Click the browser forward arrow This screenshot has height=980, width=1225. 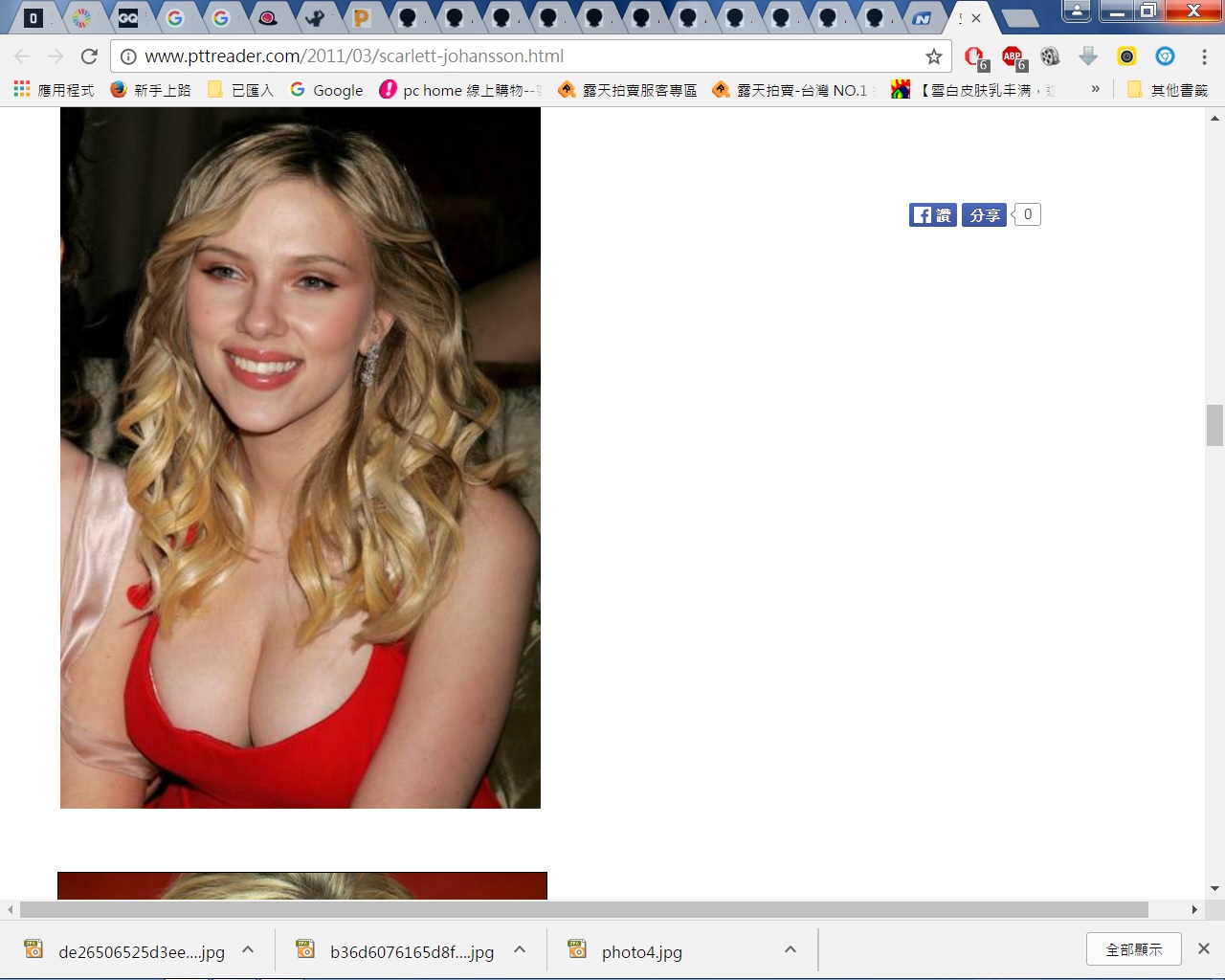[56, 56]
